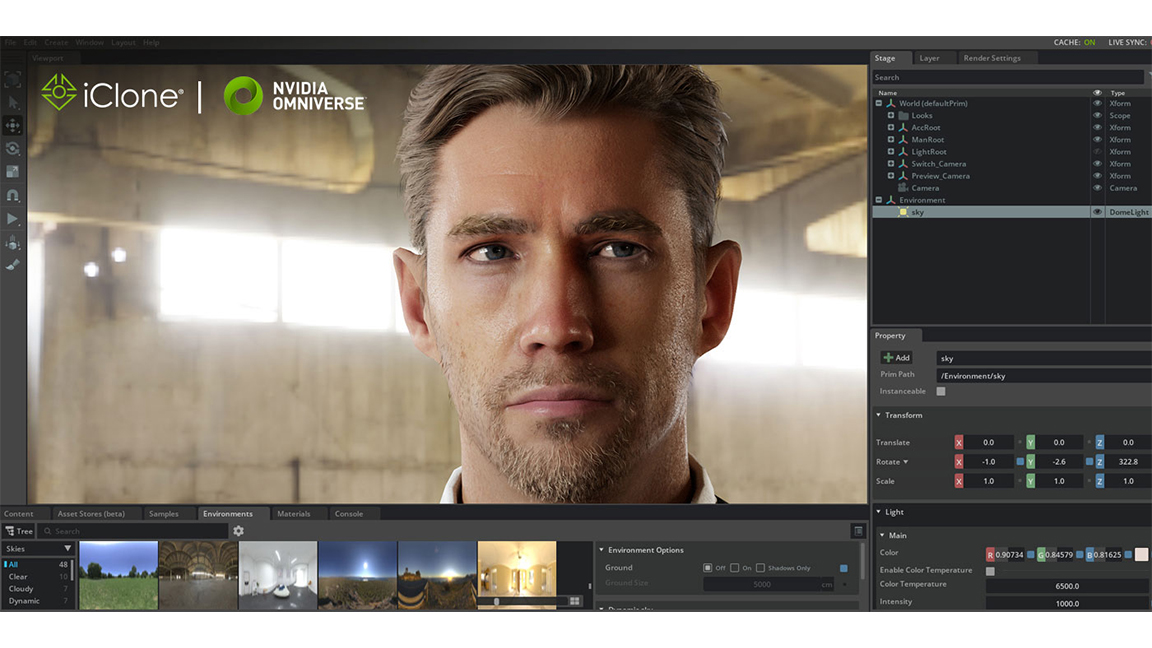
Task: Open the Asset Stores (beta) tab
Action: (91, 514)
